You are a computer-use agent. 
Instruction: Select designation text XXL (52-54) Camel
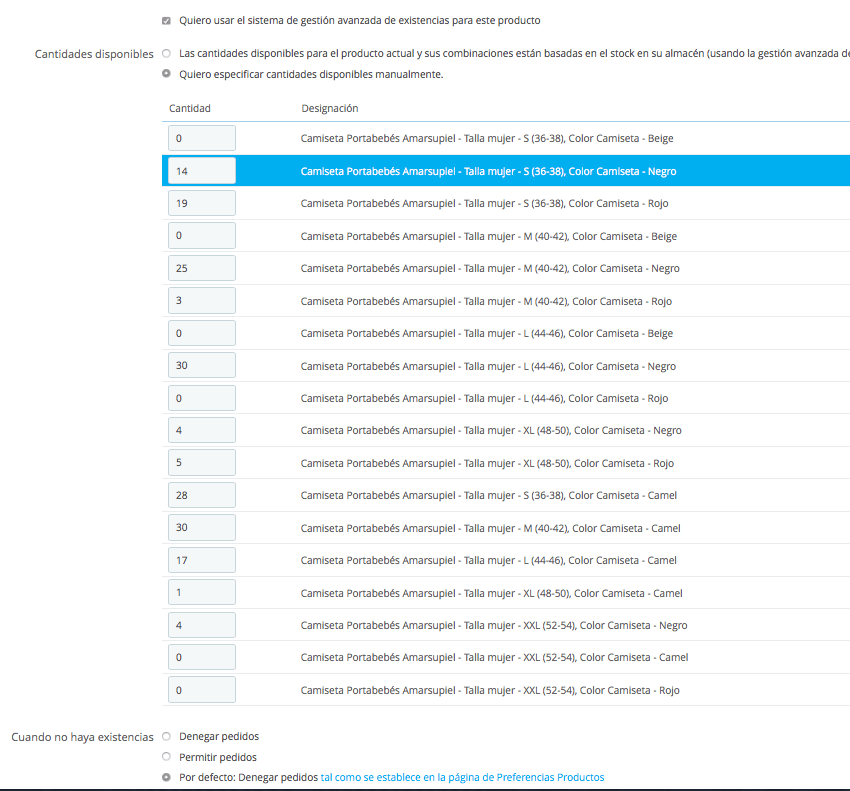point(494,658)
